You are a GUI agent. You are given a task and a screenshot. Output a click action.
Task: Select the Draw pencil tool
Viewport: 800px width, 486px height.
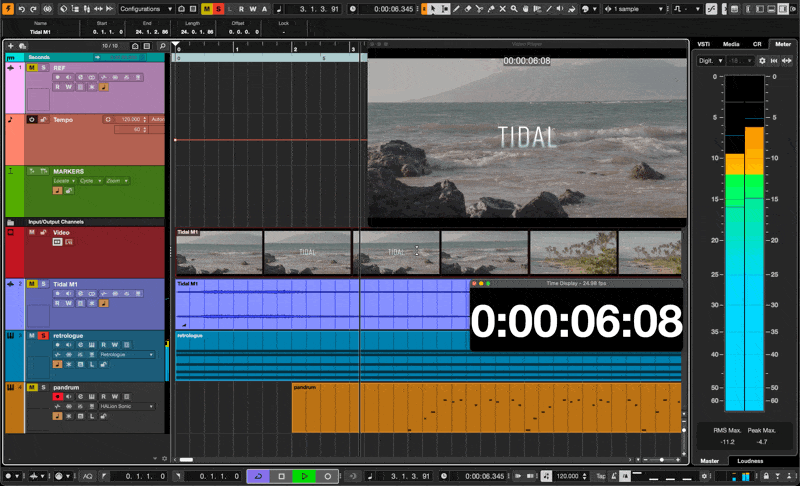click(454, 9)
